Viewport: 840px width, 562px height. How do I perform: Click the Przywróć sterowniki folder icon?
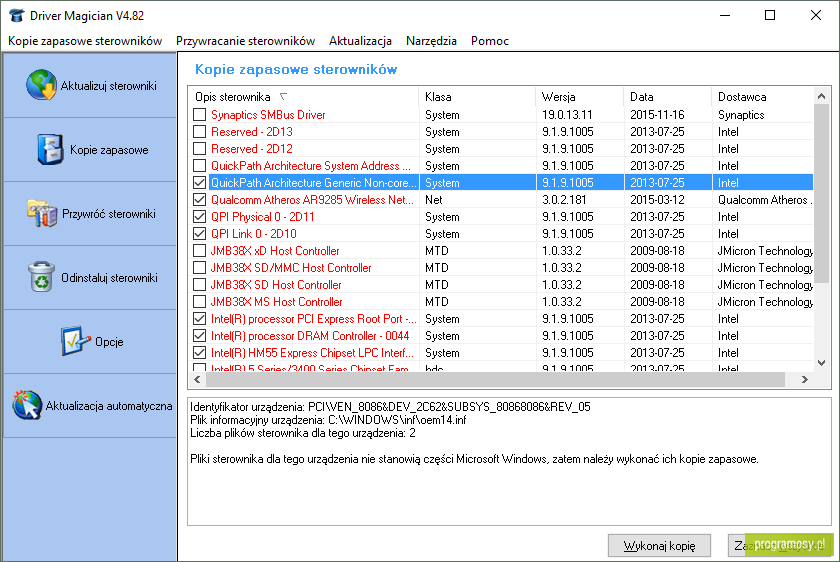(42, 213)
